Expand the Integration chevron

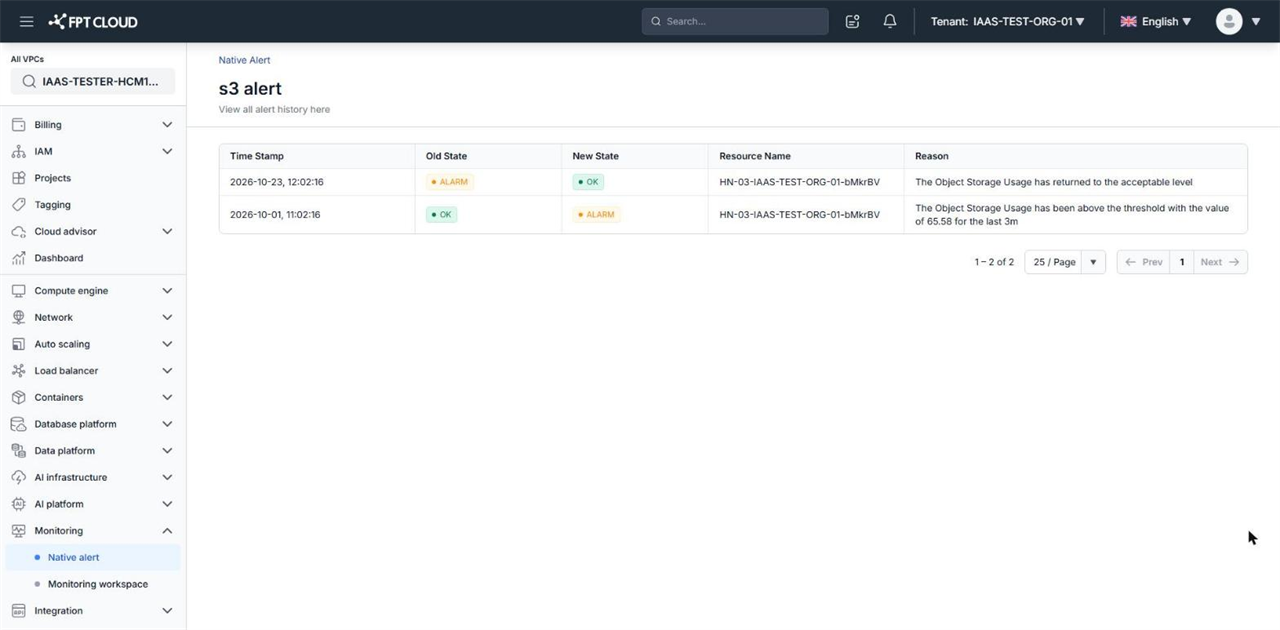tap(167, 611)
